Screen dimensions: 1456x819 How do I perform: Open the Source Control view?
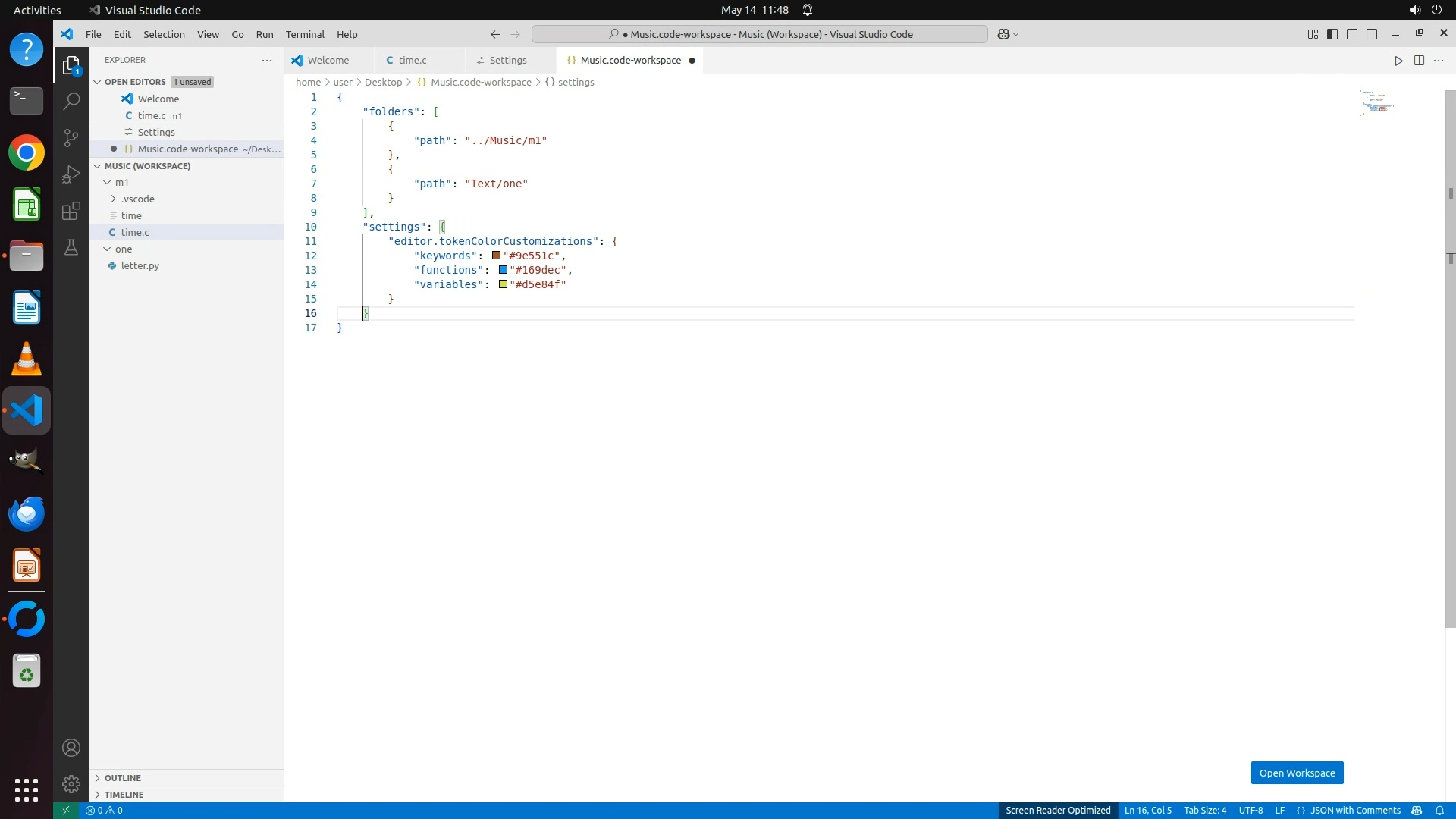click(71, 137)
